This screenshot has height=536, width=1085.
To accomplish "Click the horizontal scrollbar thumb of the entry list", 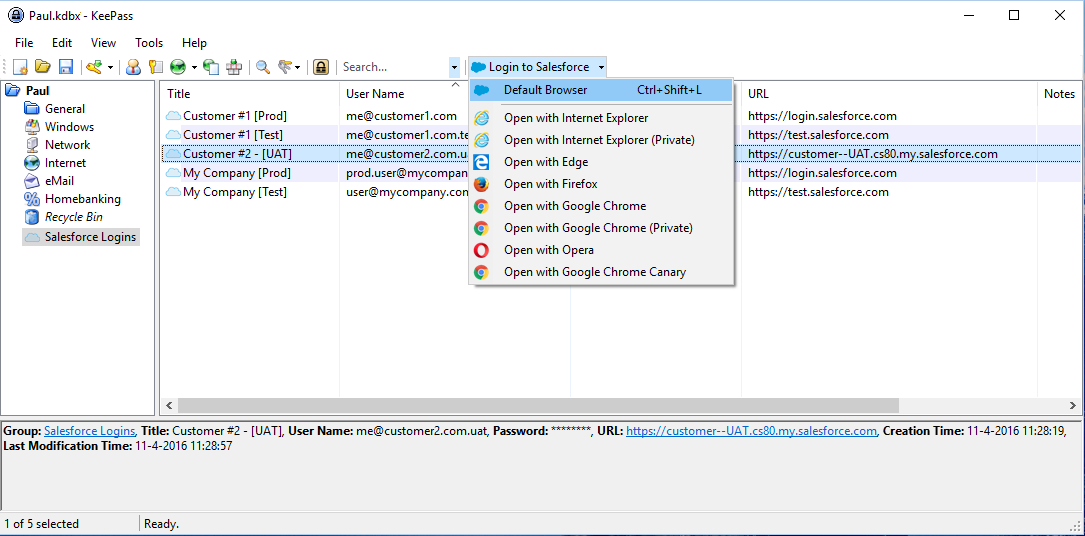I will [538, 405].
